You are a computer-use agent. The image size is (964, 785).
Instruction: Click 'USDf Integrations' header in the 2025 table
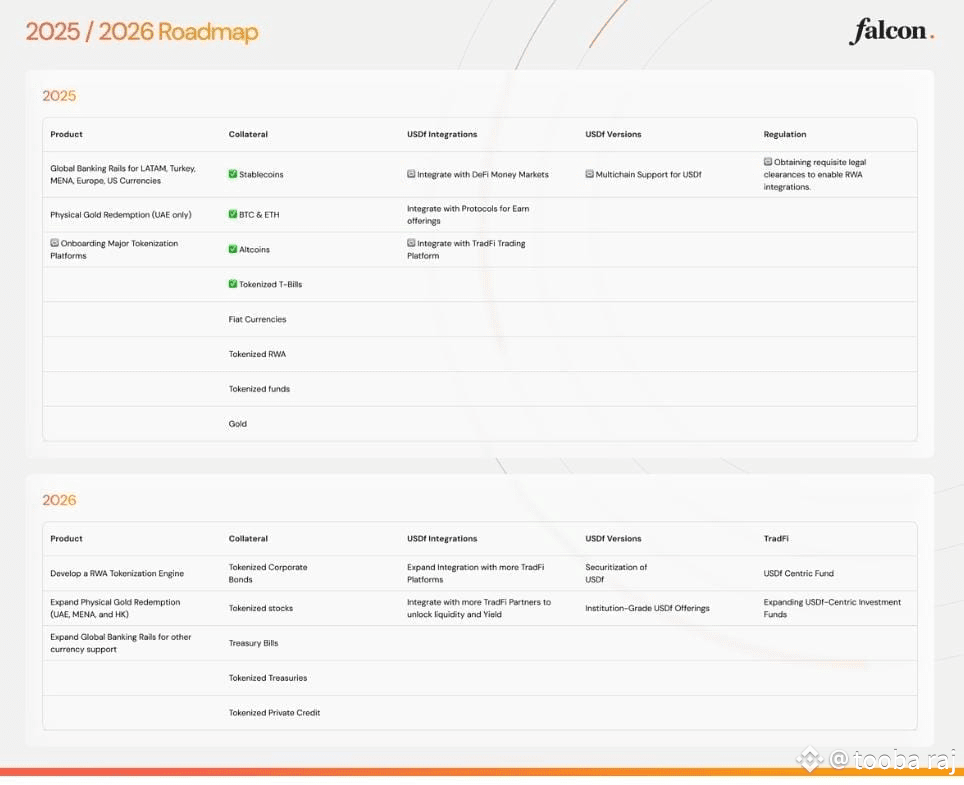click(442, 134)
